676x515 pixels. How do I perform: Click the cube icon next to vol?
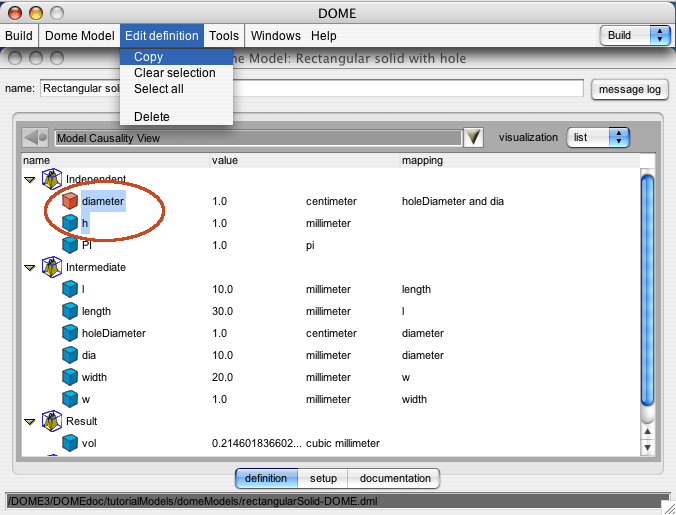(70, 443)
